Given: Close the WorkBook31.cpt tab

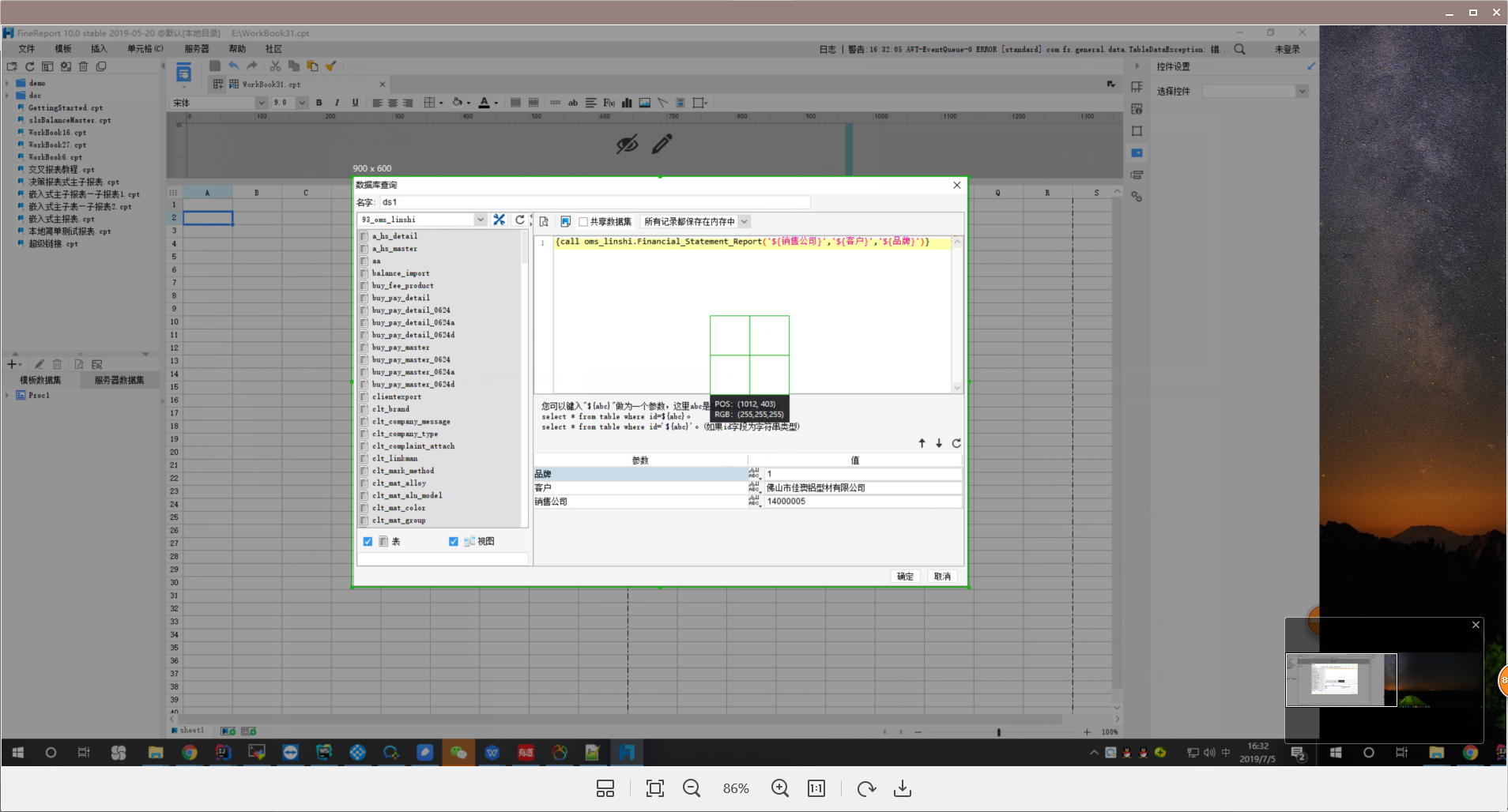Looking at the screenshot, I should [383, 84].
